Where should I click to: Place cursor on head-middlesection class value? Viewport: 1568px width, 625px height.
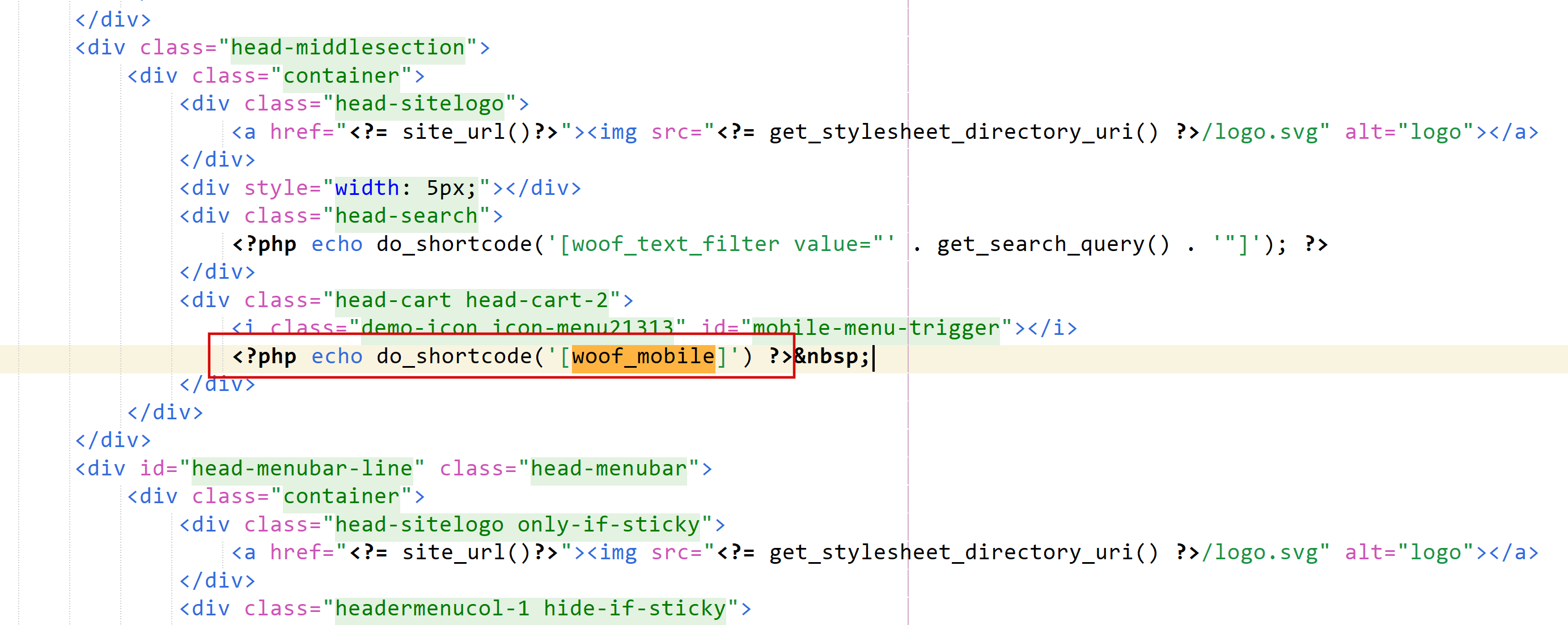coord(347,48)
